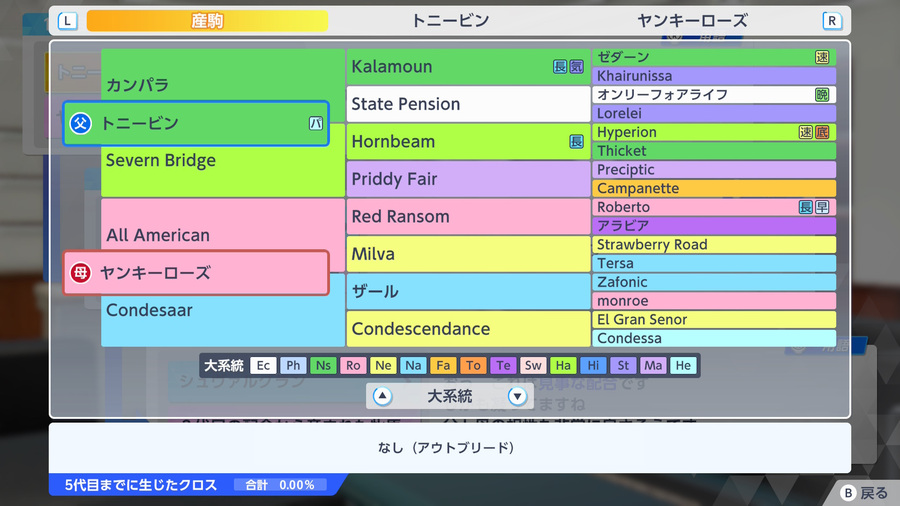Click the El Gran Senor ancestor entry
Screen dimensions: 900x506
coord(714,320)
